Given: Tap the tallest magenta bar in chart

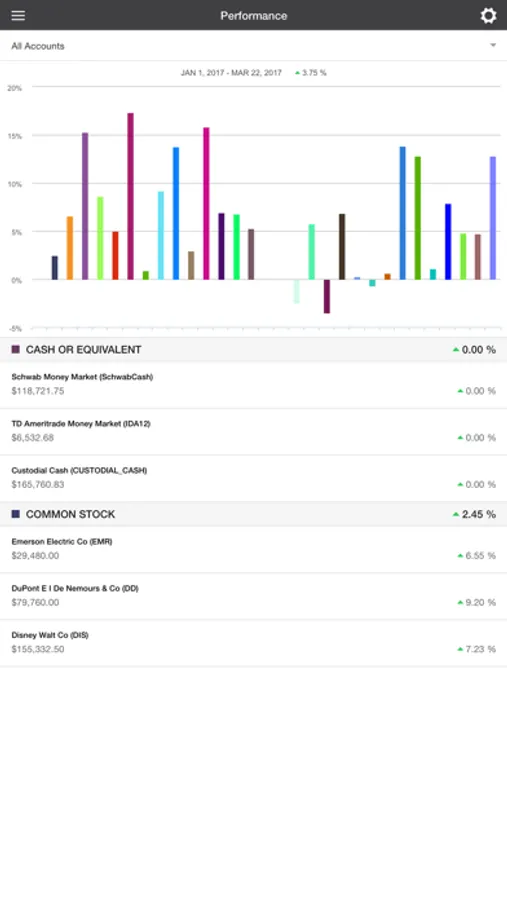Looking at the screenshot, I should (x=130, y=196).
